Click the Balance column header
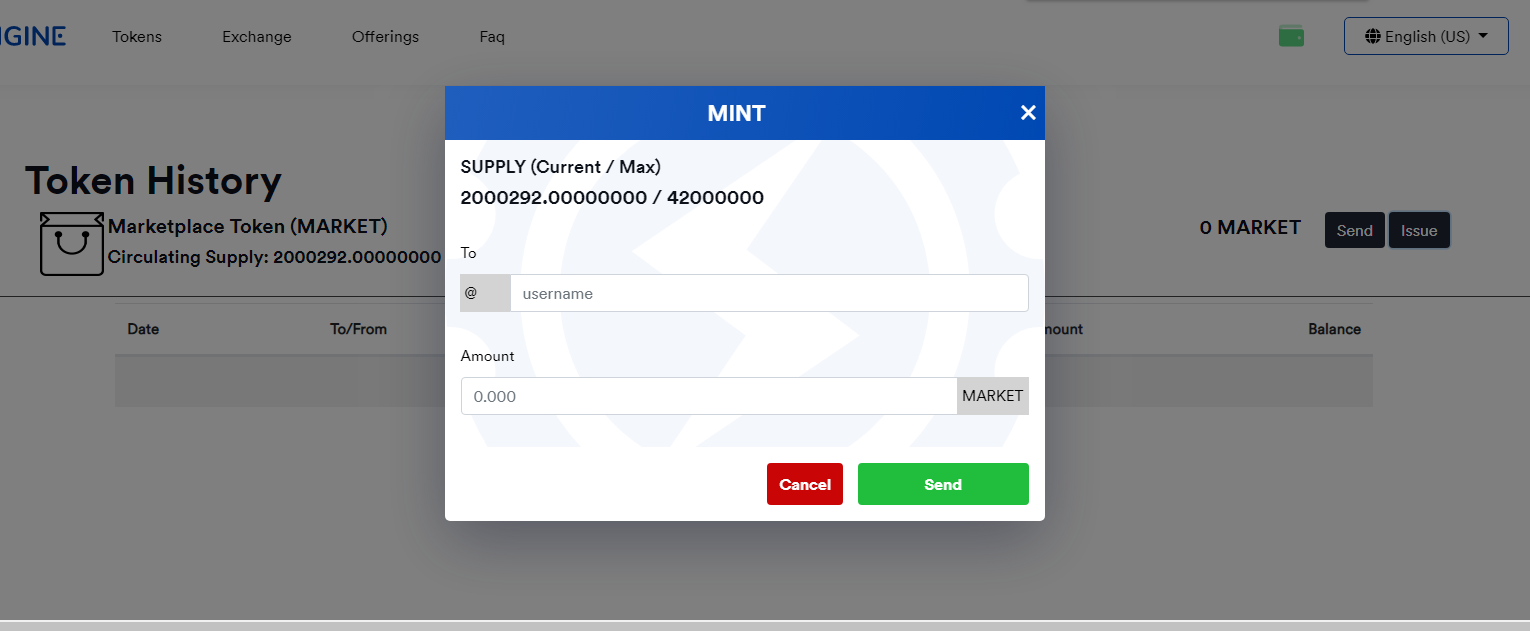This screenshot has height=631, width=1530. pos(1334,329)
